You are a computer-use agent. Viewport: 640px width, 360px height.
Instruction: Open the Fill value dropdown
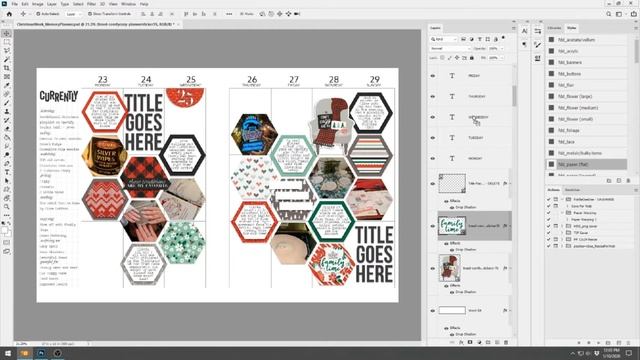click(502, 58)
